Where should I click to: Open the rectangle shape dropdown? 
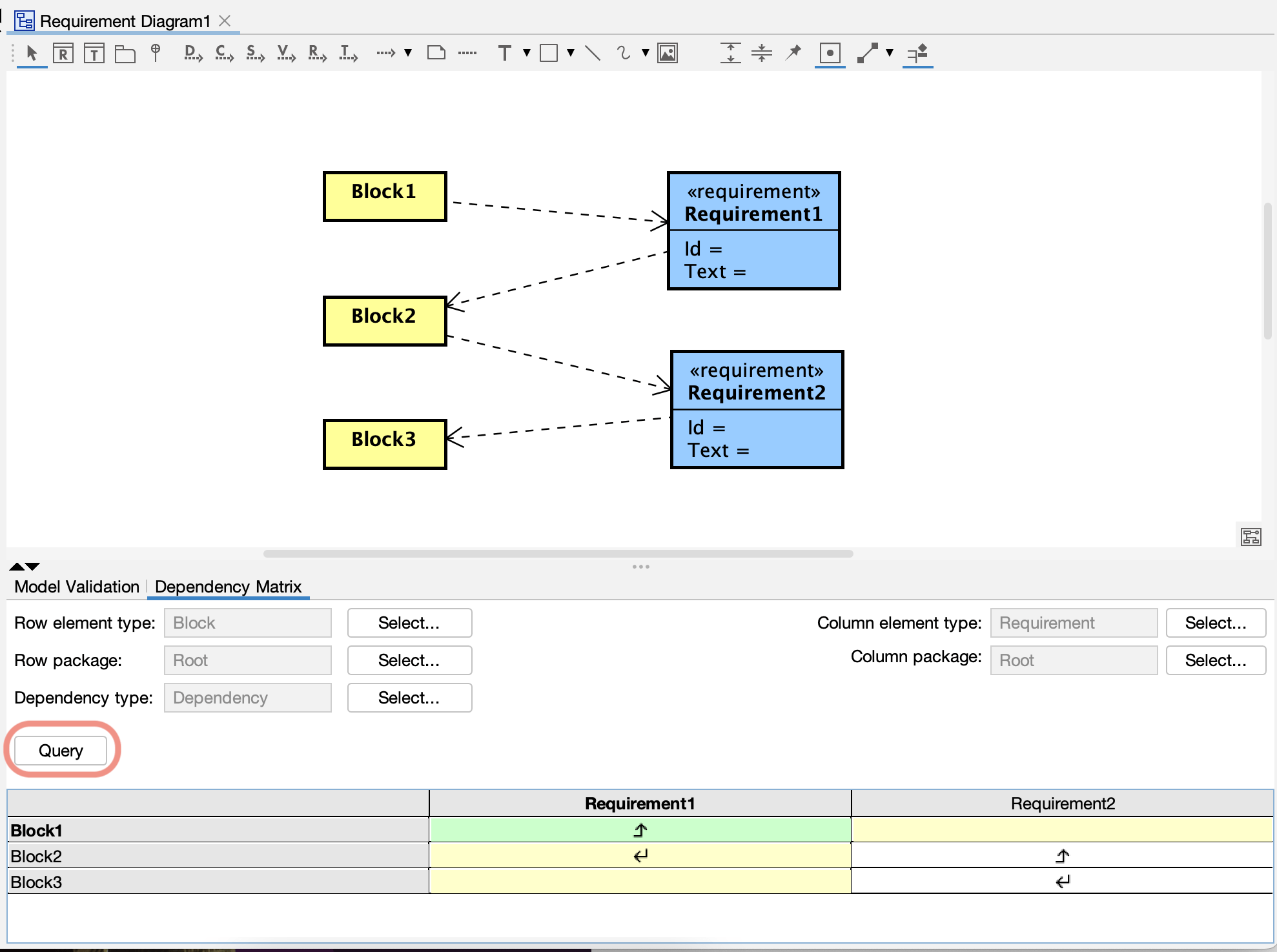569,54
